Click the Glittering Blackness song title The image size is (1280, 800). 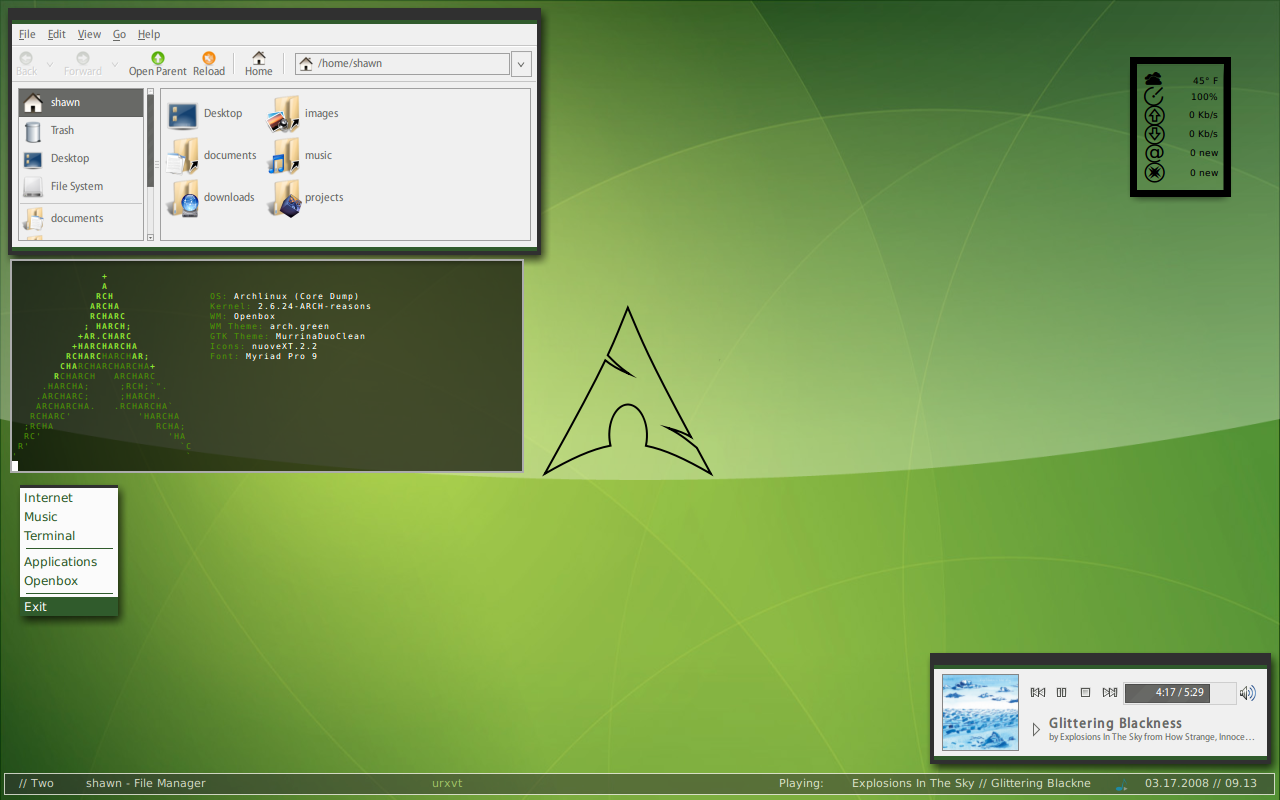click(1115, 723)
